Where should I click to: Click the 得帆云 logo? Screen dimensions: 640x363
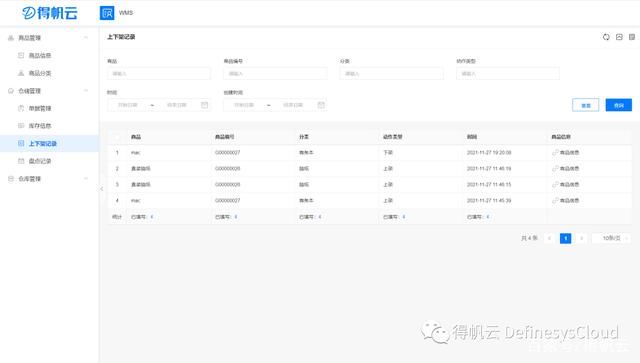coord(49,13)
